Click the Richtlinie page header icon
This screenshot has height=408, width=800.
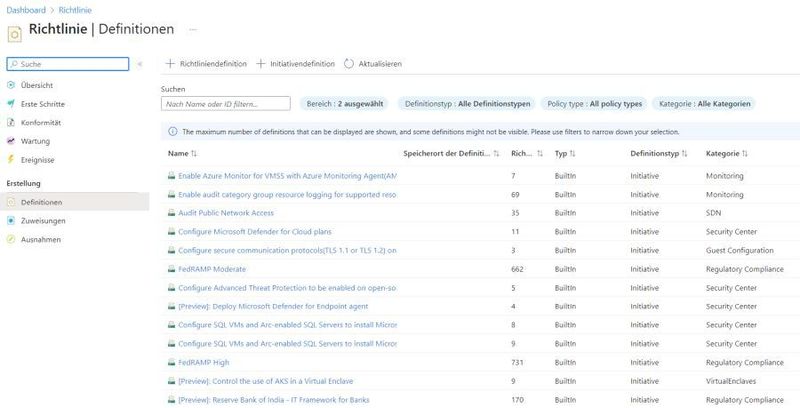14,34
